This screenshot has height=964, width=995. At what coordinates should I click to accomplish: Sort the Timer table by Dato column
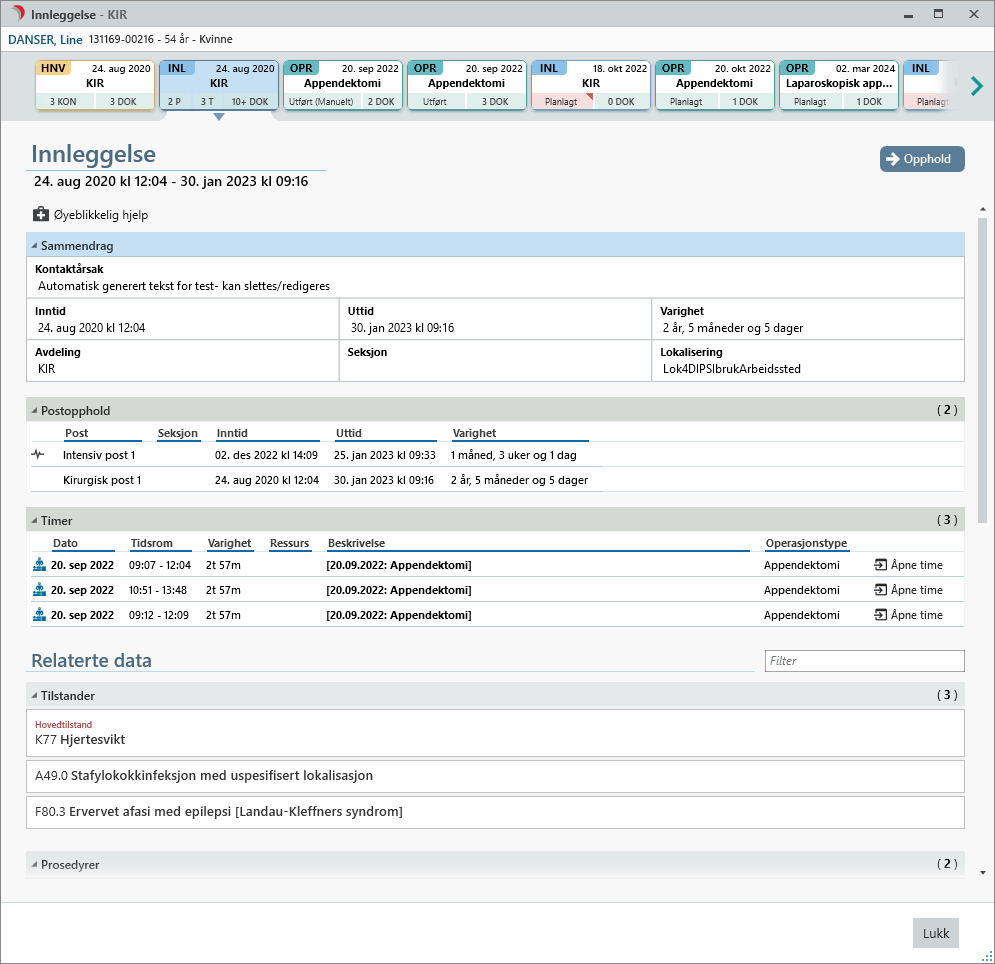(65, 543)
